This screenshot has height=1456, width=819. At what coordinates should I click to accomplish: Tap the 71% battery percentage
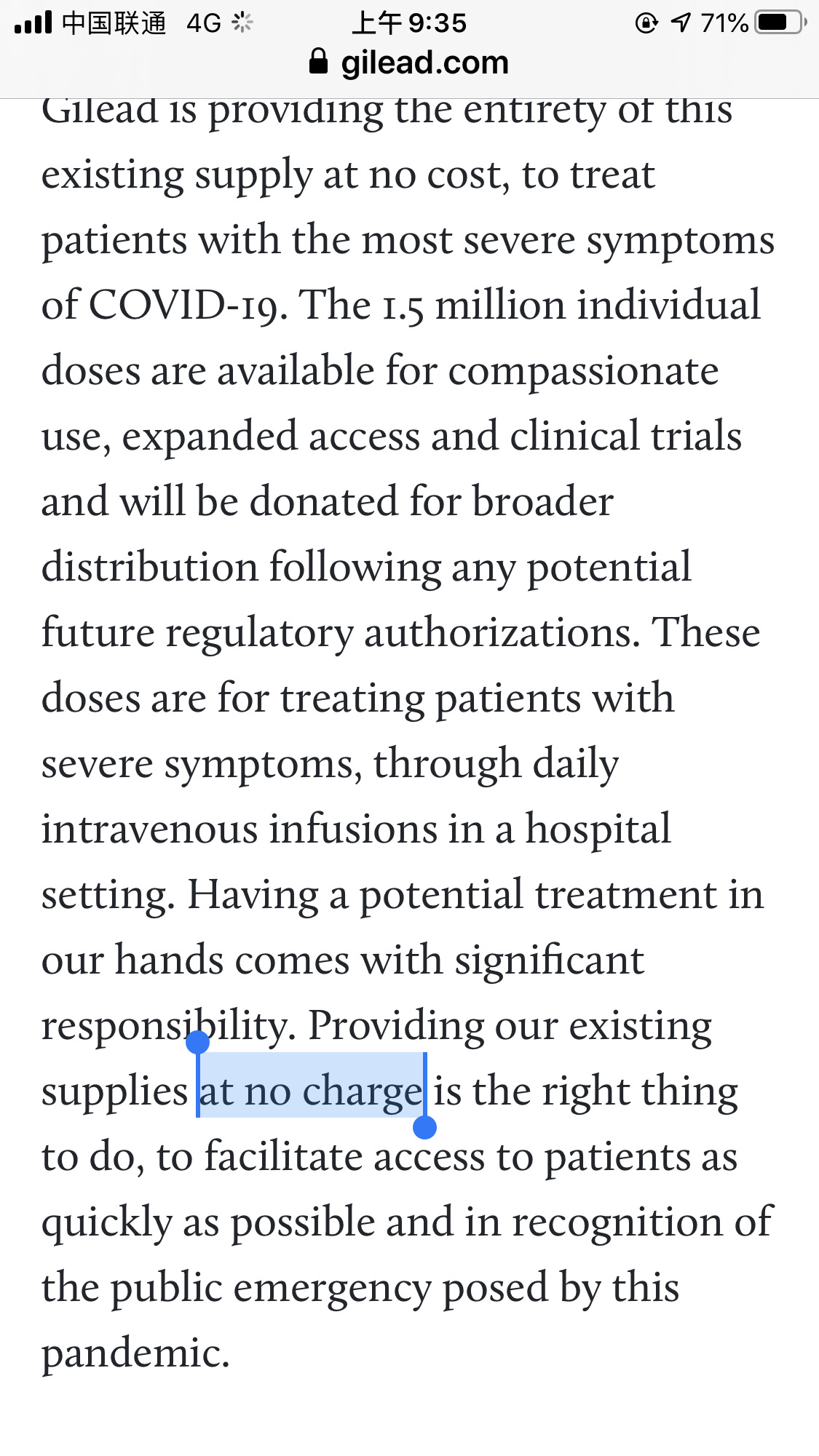[725, 23]
